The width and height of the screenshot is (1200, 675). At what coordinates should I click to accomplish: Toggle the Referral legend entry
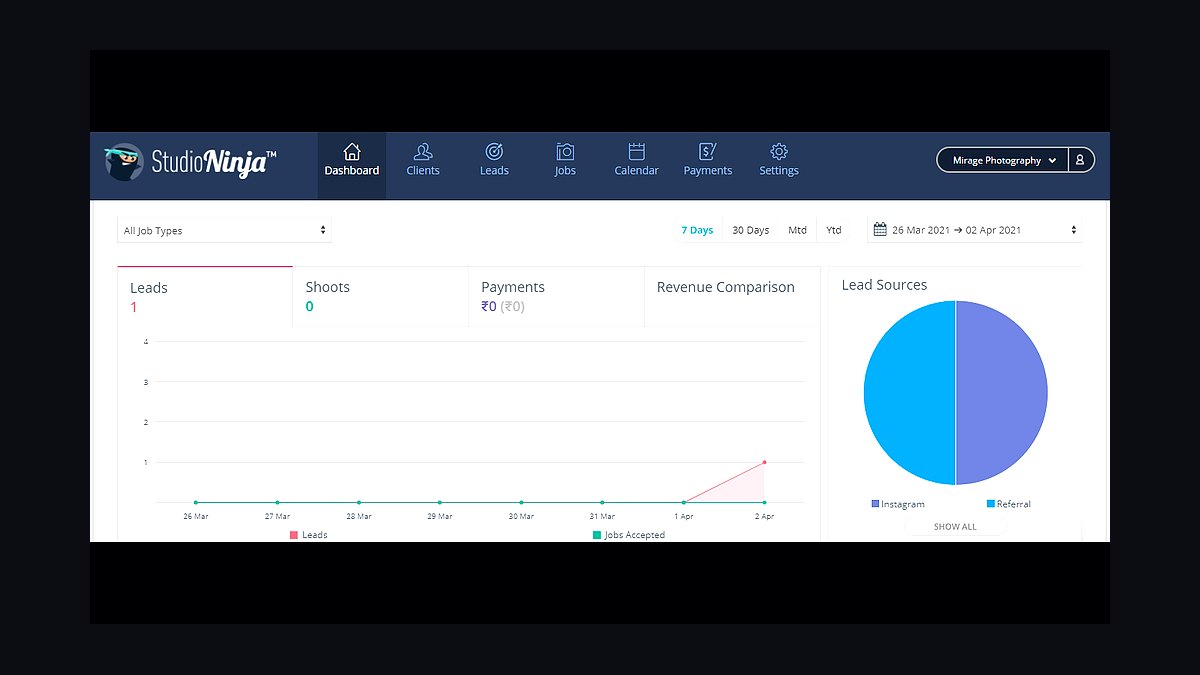tap(1008, 504)
